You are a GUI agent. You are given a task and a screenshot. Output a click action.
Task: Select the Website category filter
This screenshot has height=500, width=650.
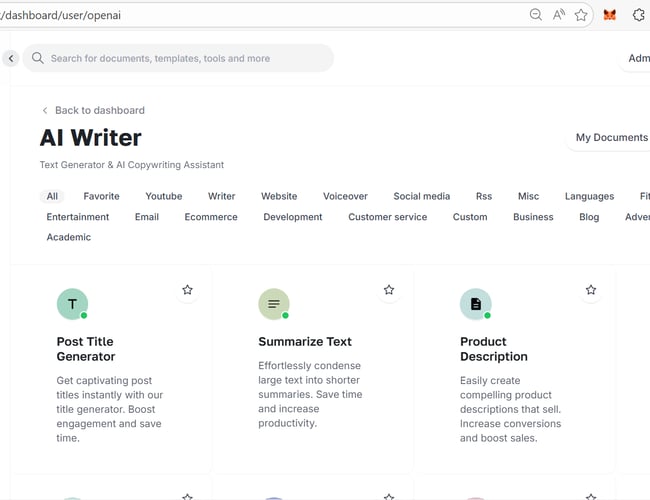279,196
